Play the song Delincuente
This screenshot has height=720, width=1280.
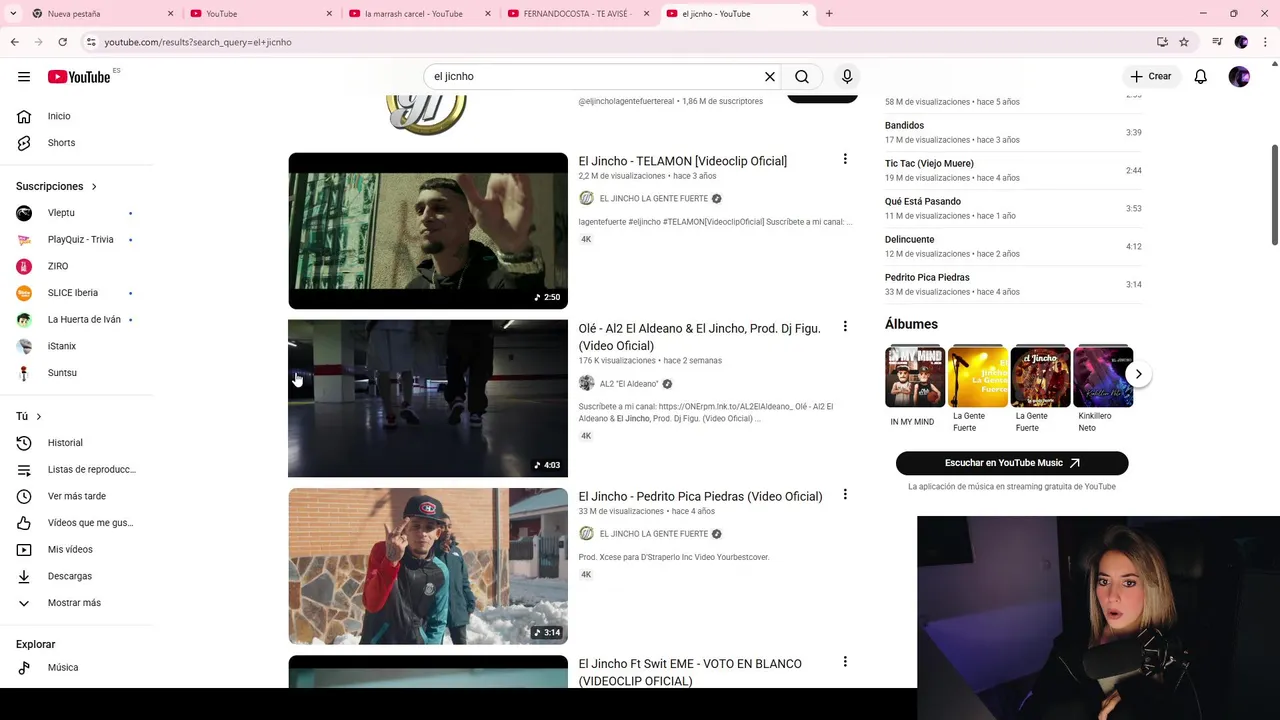click(x=1013, y=247)
